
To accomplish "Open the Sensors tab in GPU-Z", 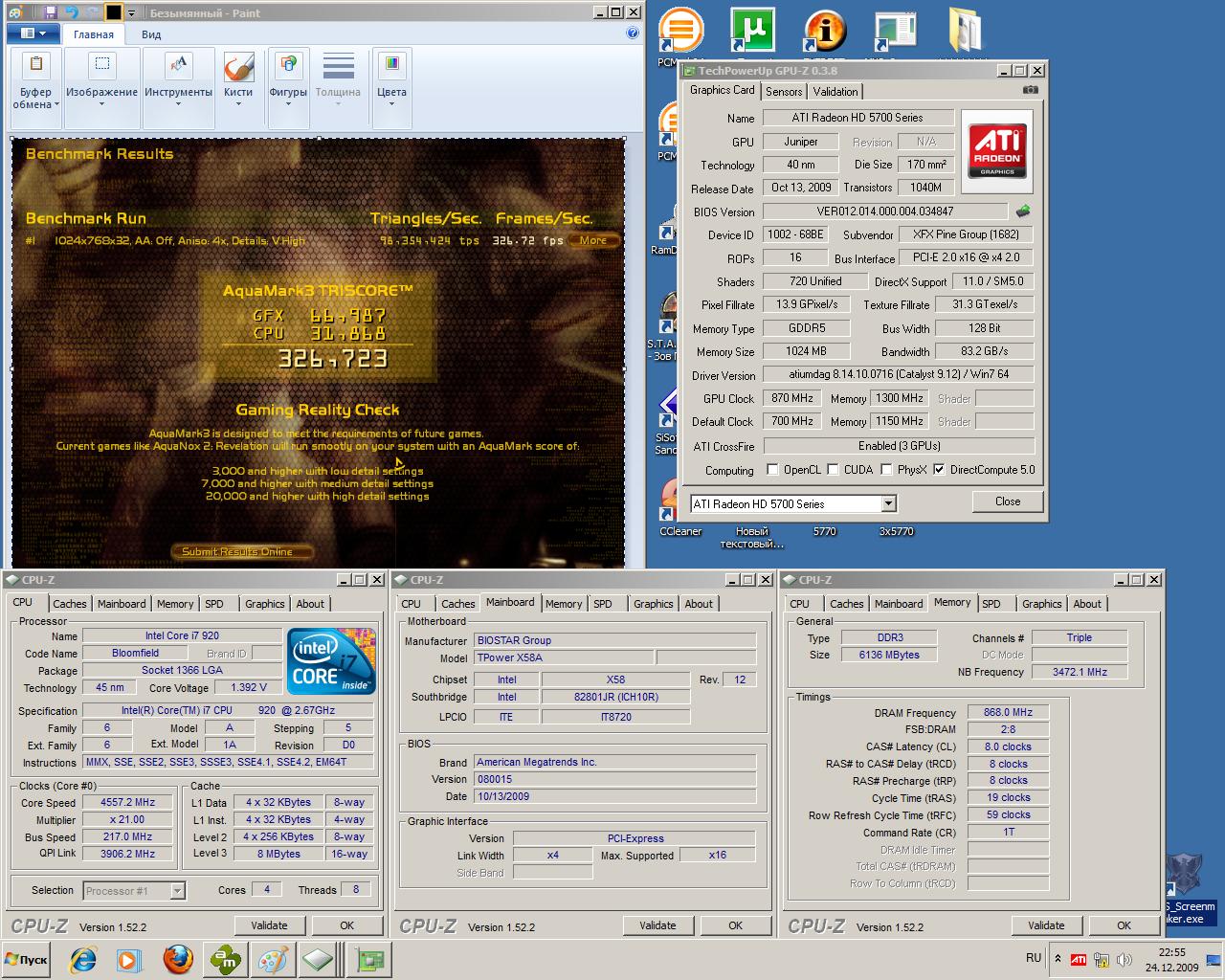I will (x=784, y=92).
